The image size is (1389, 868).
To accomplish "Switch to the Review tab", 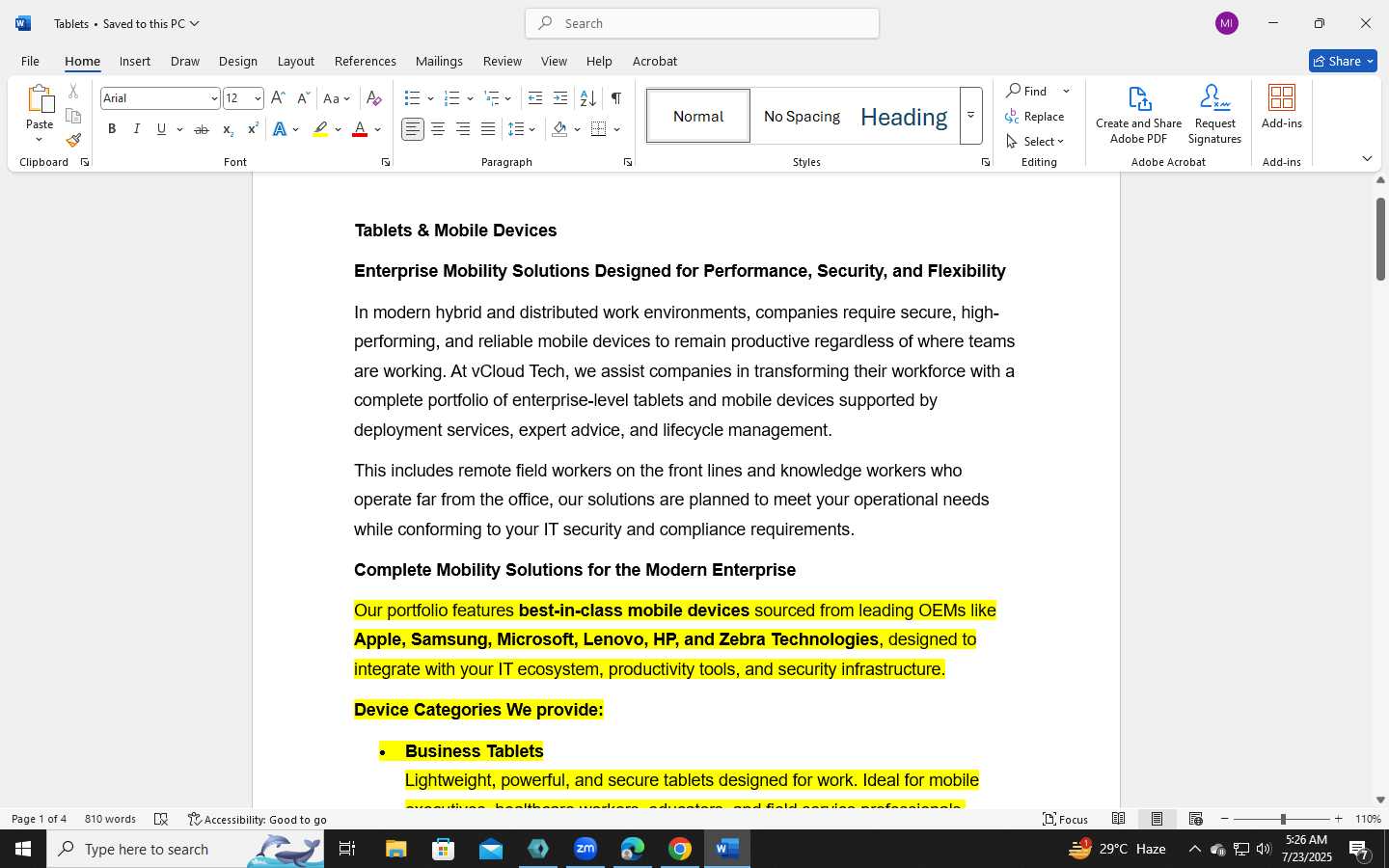I will 503,61.
